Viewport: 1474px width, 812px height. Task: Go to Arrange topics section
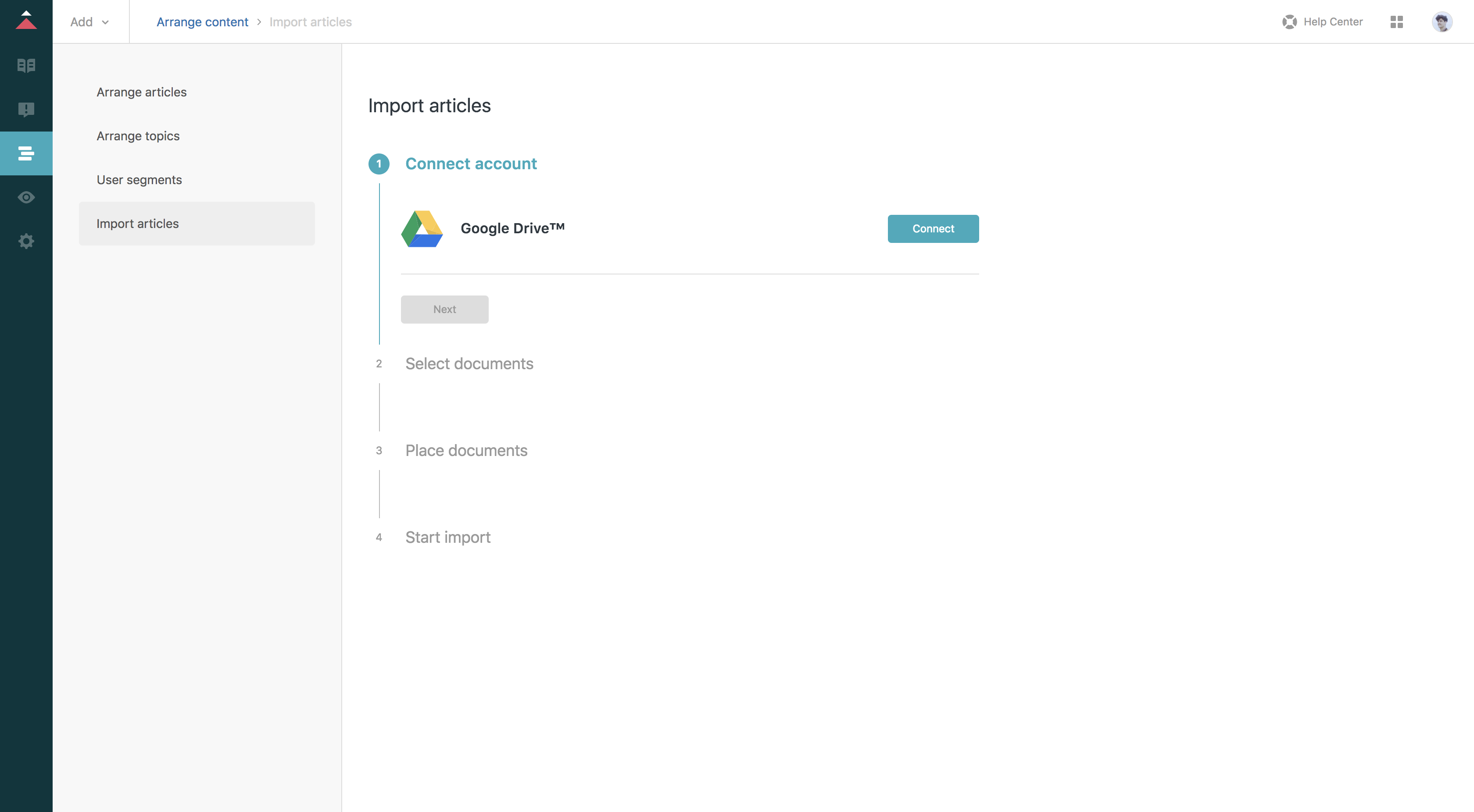138,136
